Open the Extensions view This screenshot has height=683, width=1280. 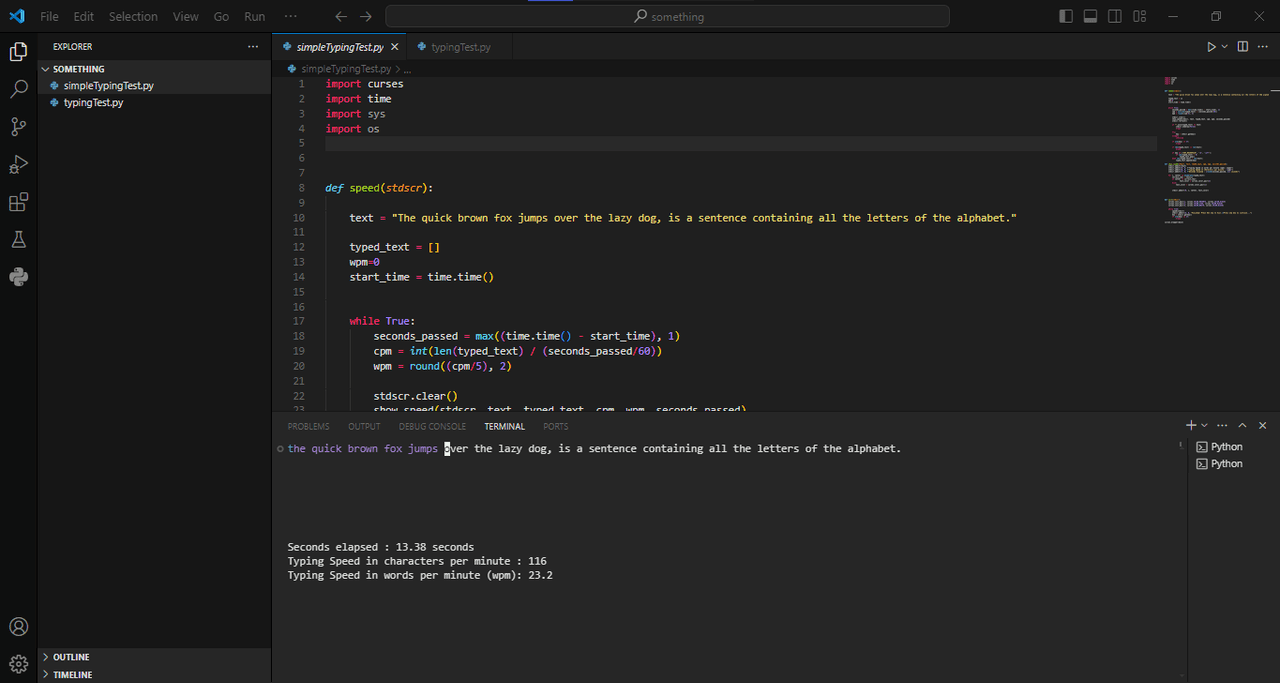click(x=18, y=202)
